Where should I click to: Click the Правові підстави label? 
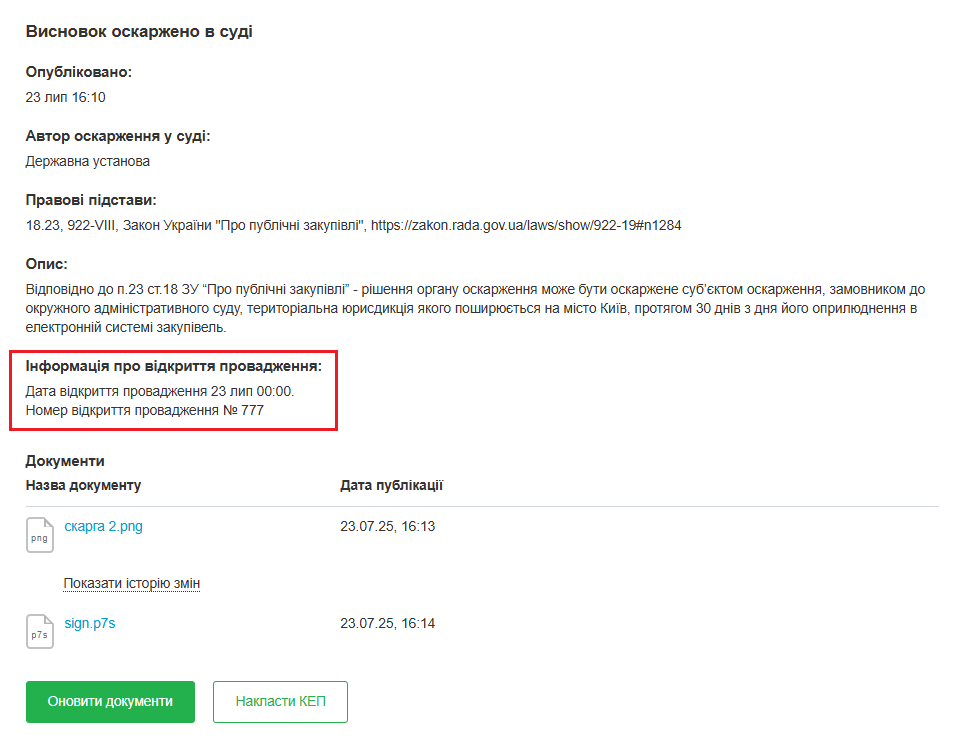click(x=91, y=200)
